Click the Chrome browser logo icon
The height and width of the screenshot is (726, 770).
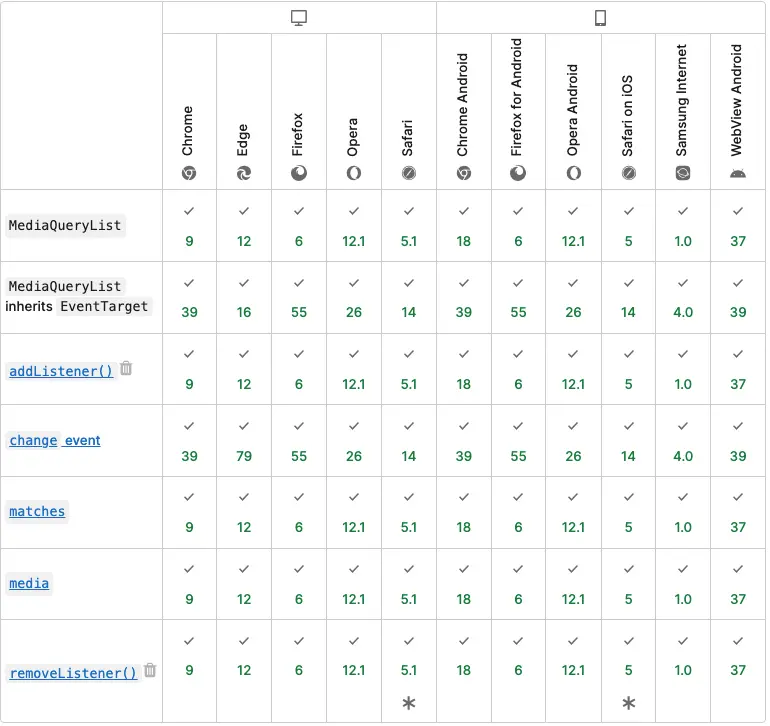pos(188,173)
